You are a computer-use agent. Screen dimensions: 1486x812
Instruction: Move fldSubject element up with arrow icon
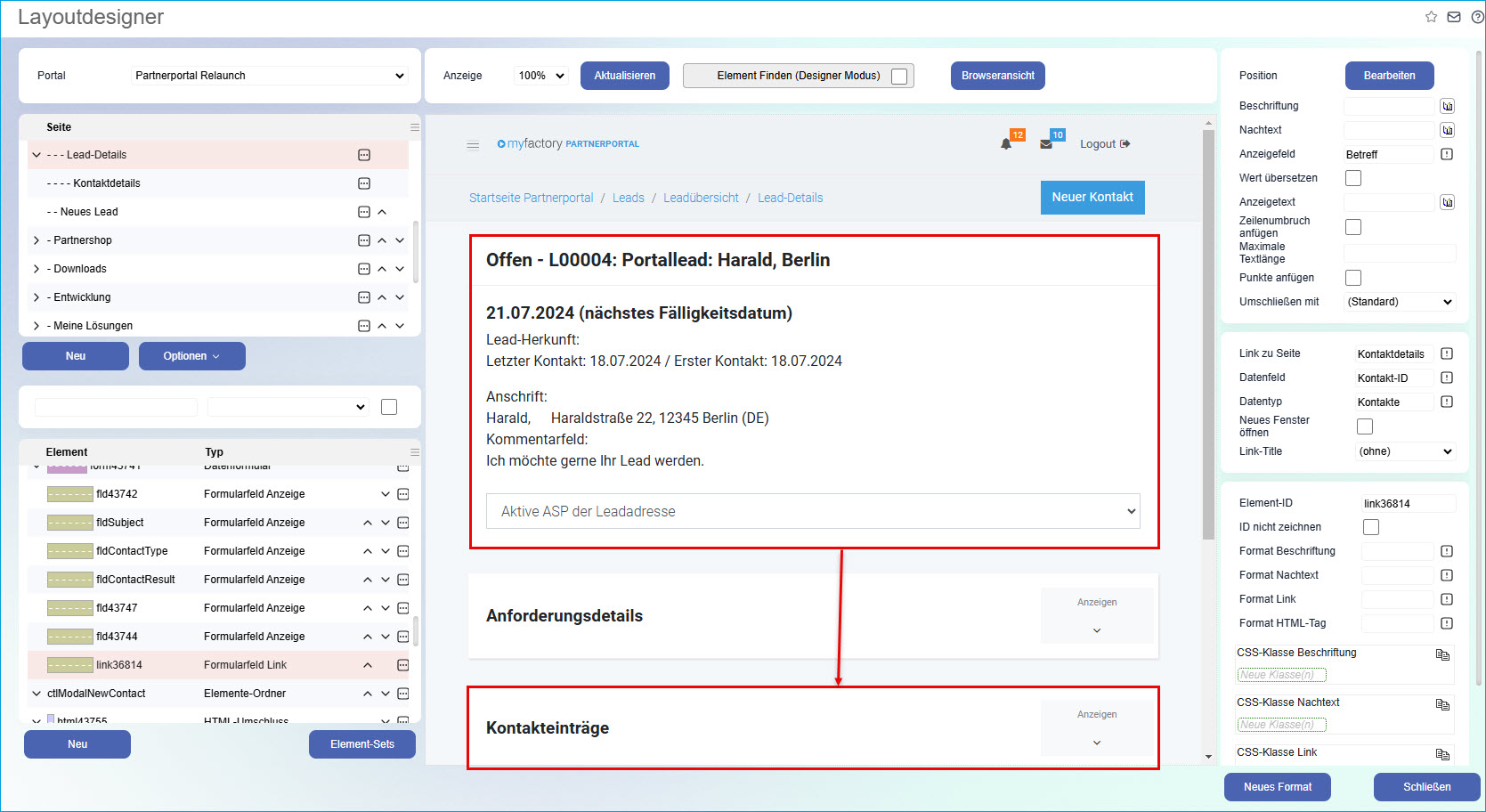[x=368, y=523]
